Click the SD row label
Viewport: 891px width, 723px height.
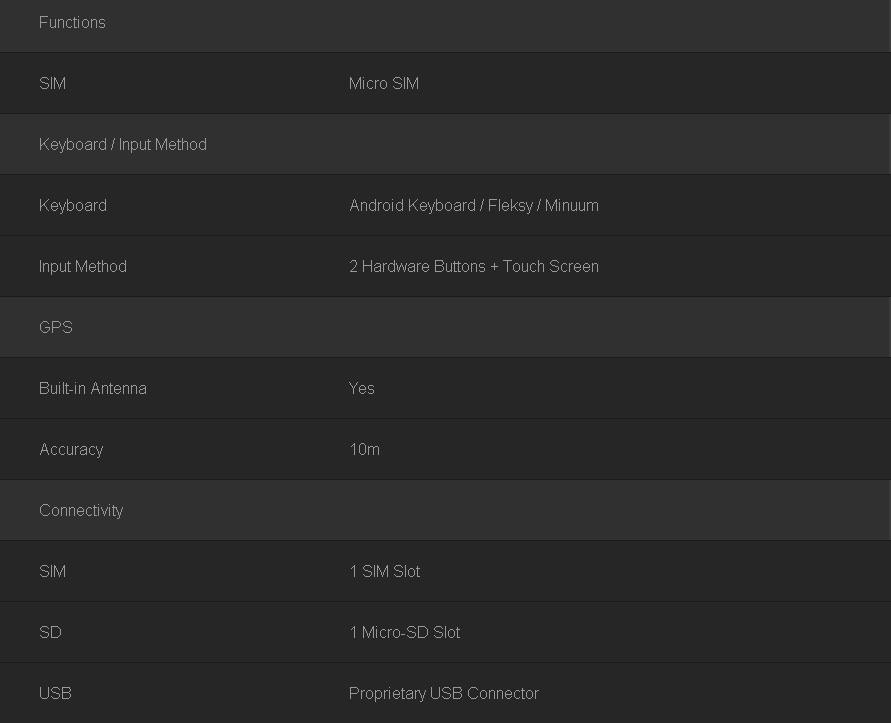(x=50, y=632)
